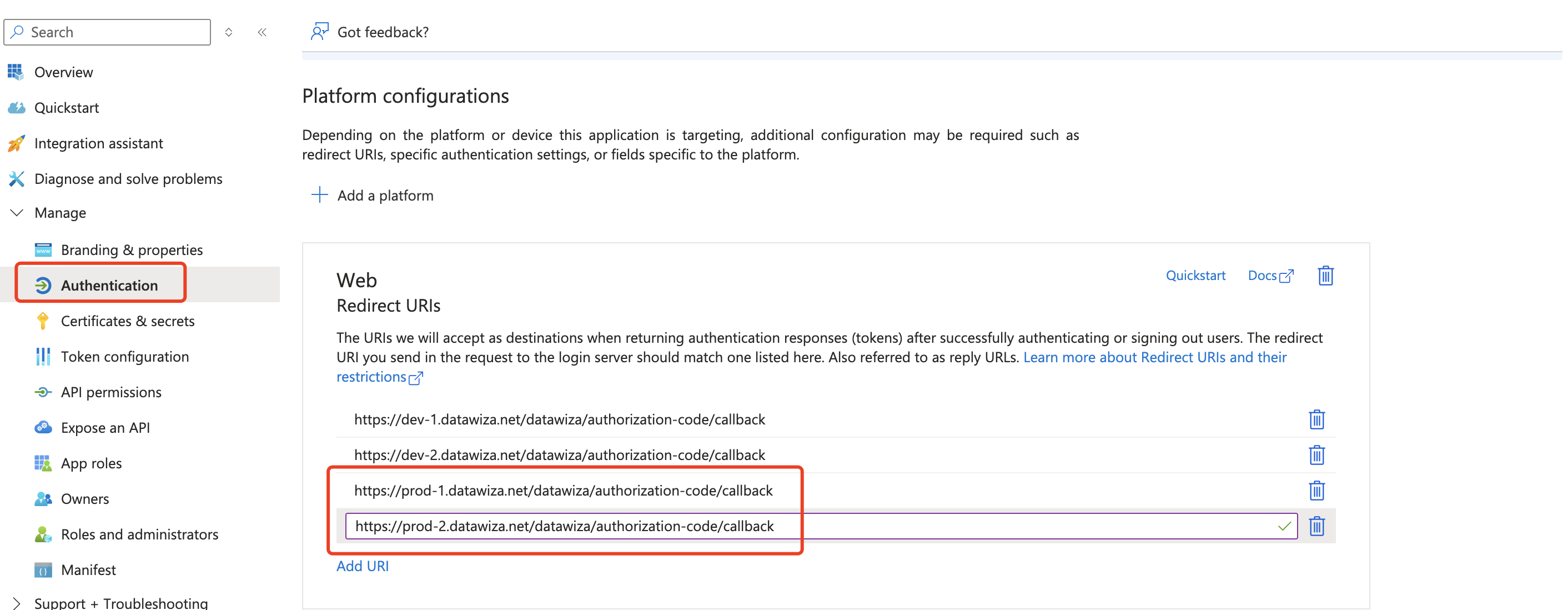Open Manifest in the sidebar
The width and height of the screenshot is (1568, 610).
click(x=88, y=571)
